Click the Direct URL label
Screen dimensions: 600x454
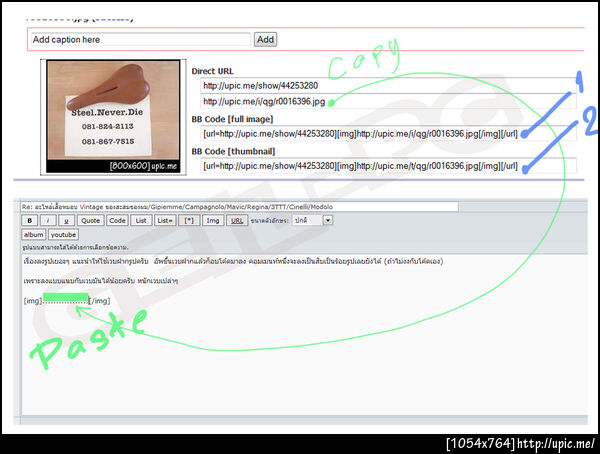pos(212,71)
